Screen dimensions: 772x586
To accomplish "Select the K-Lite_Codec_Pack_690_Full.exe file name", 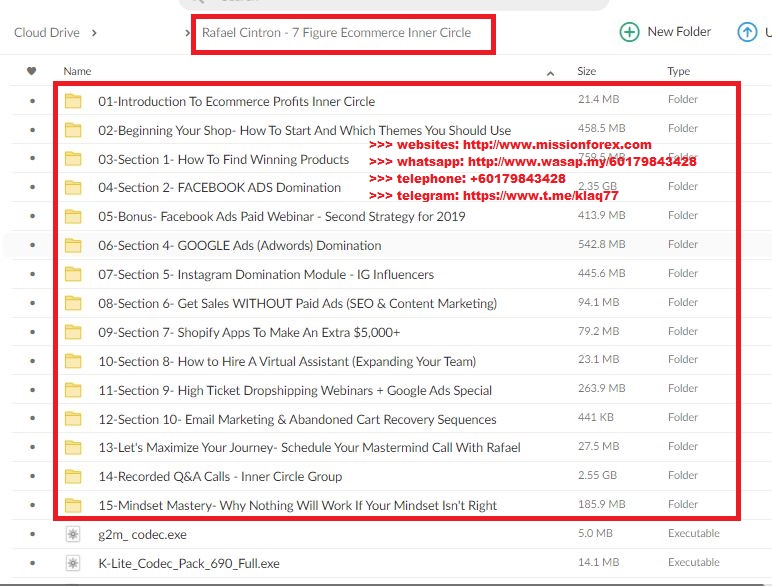I will (x=189, y=563).
